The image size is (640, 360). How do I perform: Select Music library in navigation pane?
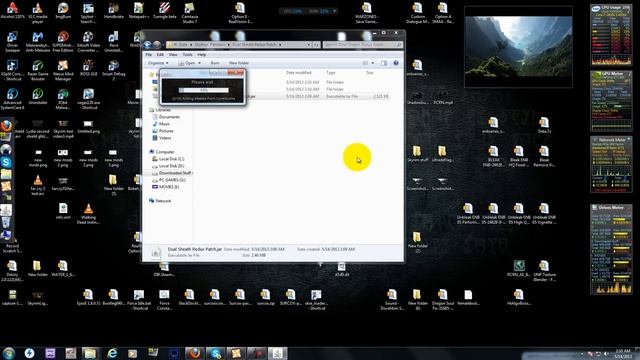[x=164, y=124]
